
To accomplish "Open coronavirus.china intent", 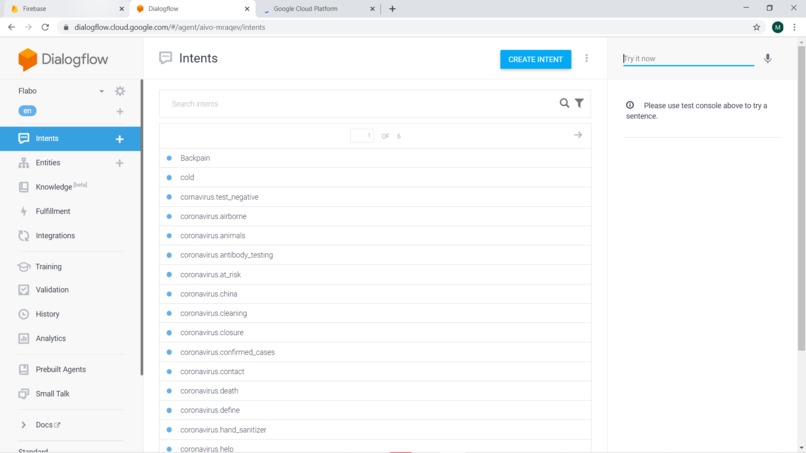I will (x=375, y=294).
